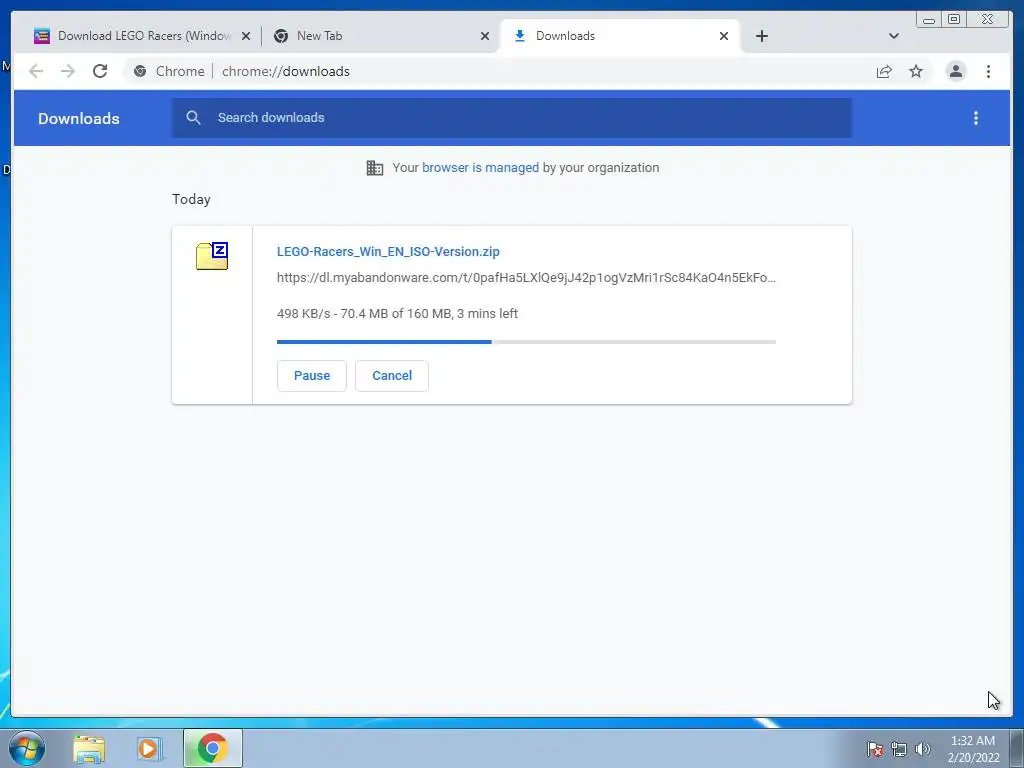Image resolution: width=1024 pixels, height=768 pixels.
Task: Click the Show desktop strip right of the clock
Action: pos(1017,748)
